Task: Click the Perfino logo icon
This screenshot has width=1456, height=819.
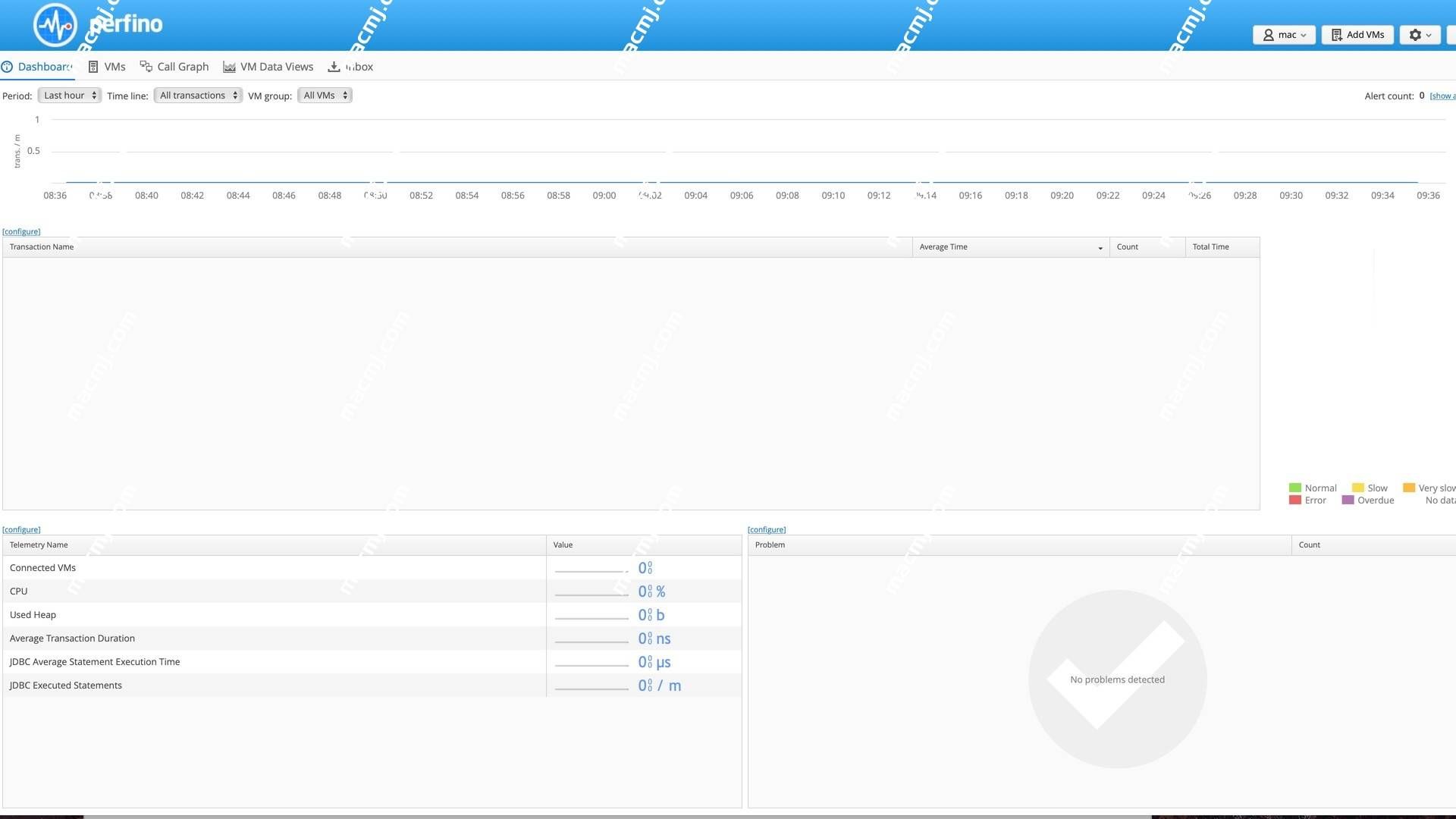Action: coord(55,25)
